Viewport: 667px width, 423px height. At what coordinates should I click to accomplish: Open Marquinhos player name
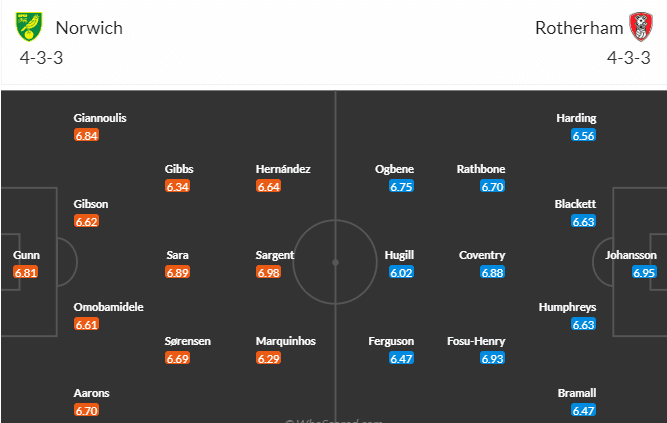(x=286, y=341)
